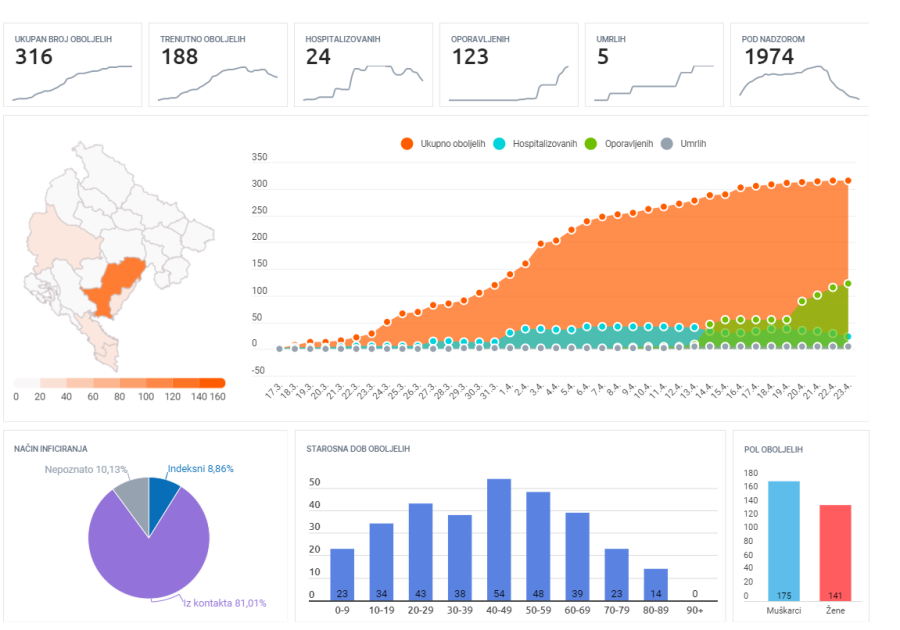
Task: Click the Nepoznato 10,13% label
Action: (x=86, y=469)
